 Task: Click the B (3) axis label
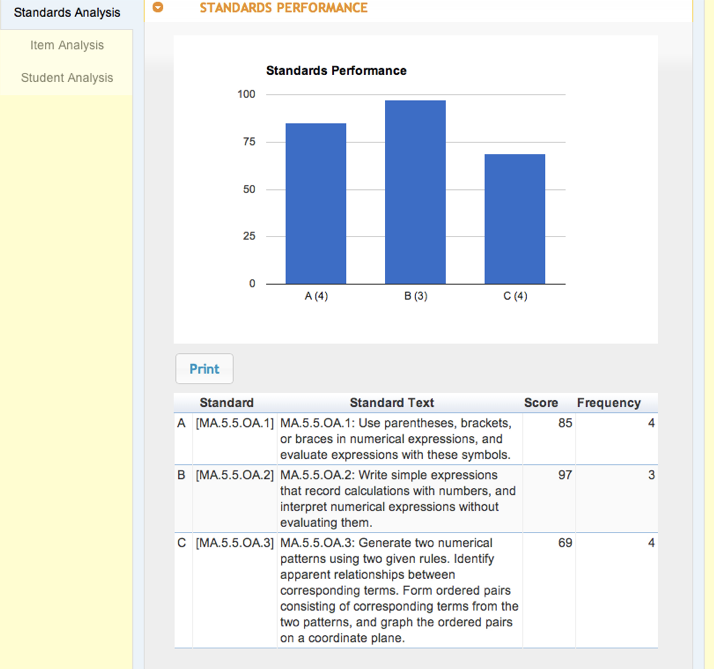coord(416,296)
